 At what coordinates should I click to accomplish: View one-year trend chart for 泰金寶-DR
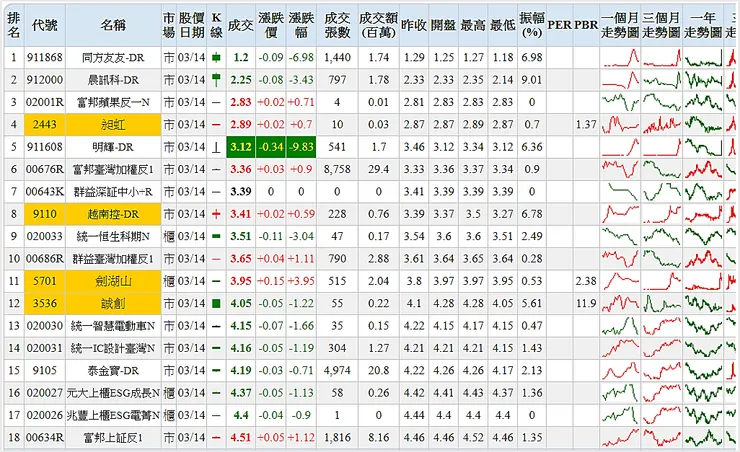[703, 370]
